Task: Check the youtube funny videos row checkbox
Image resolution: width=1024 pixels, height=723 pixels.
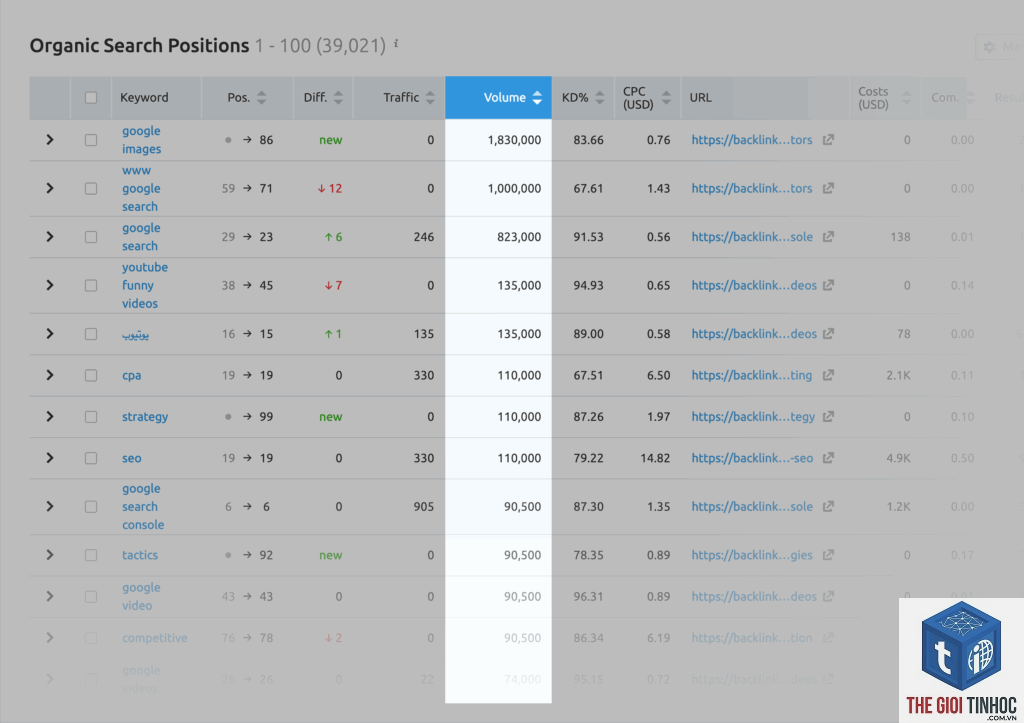Action: (x=91, y=285)
